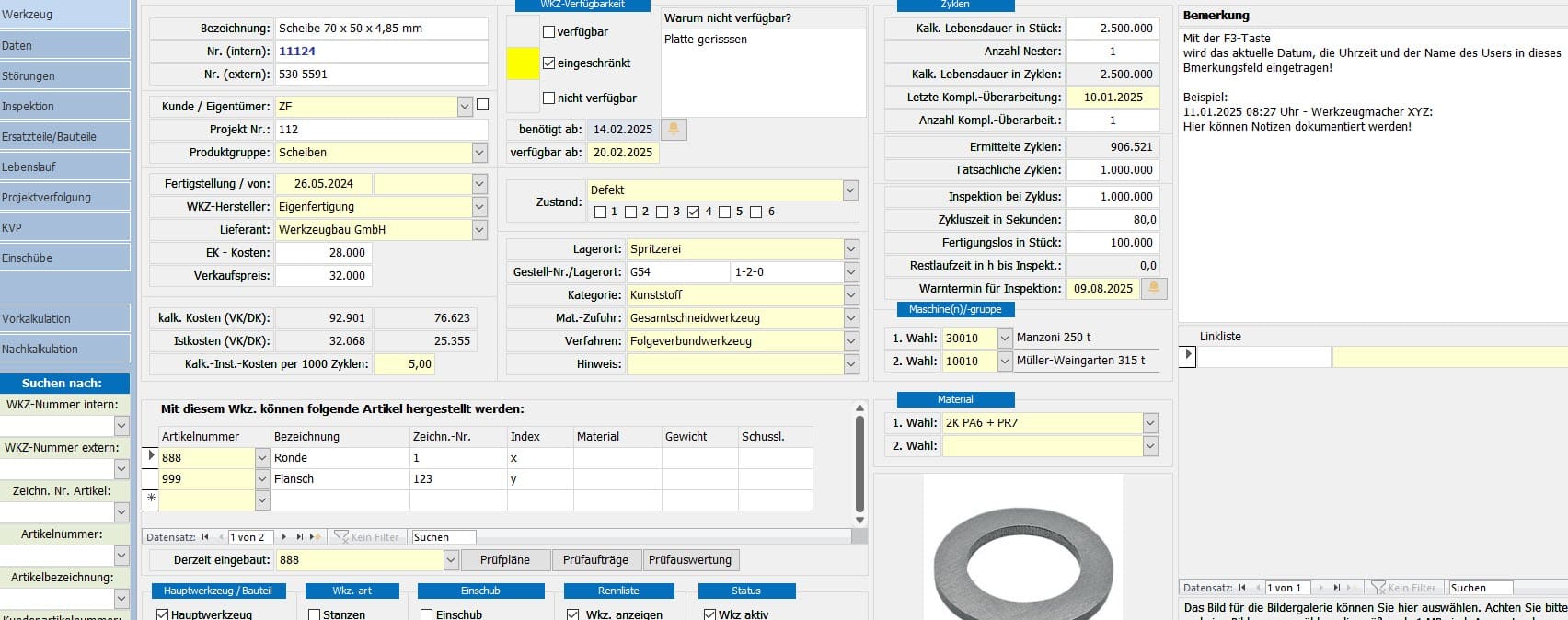Open the Kunde / Eigentümer dropdown arrow
This screenshot has height=620, width=1568.
[465, 107]
